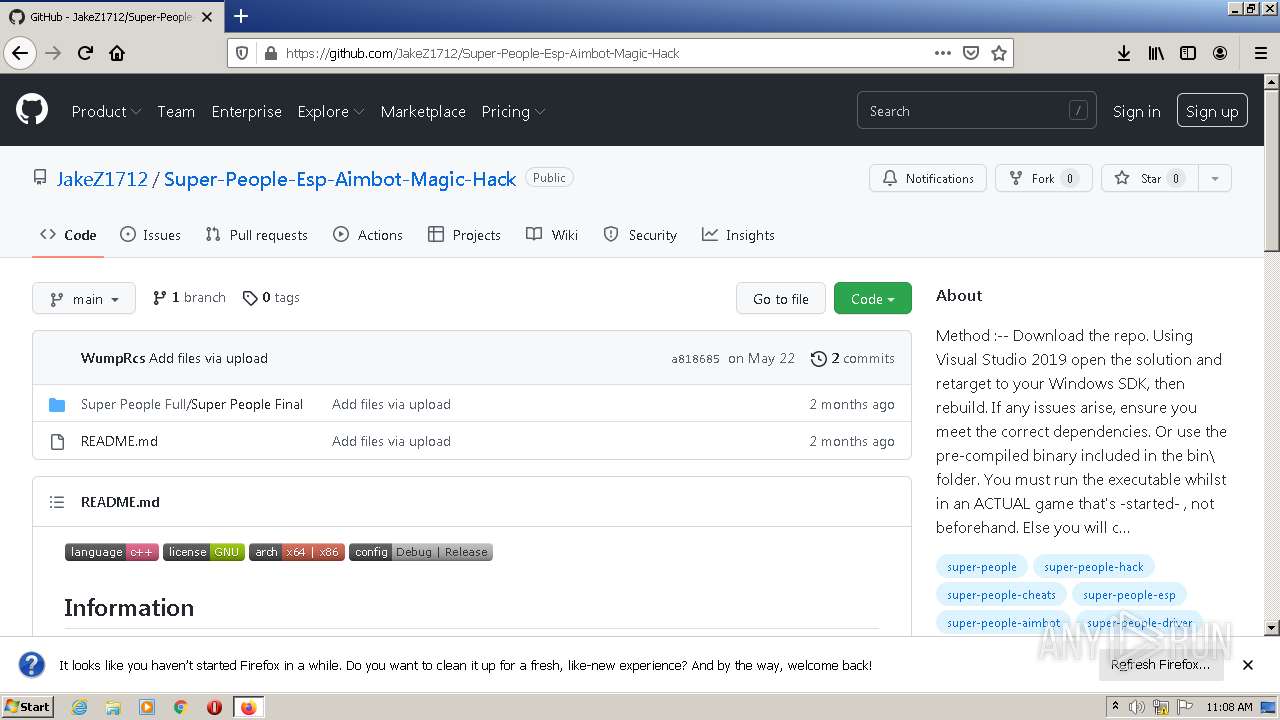Open the Firefox downloads arrow icon
The image size is (1280, 720).
pos(1124,53)
